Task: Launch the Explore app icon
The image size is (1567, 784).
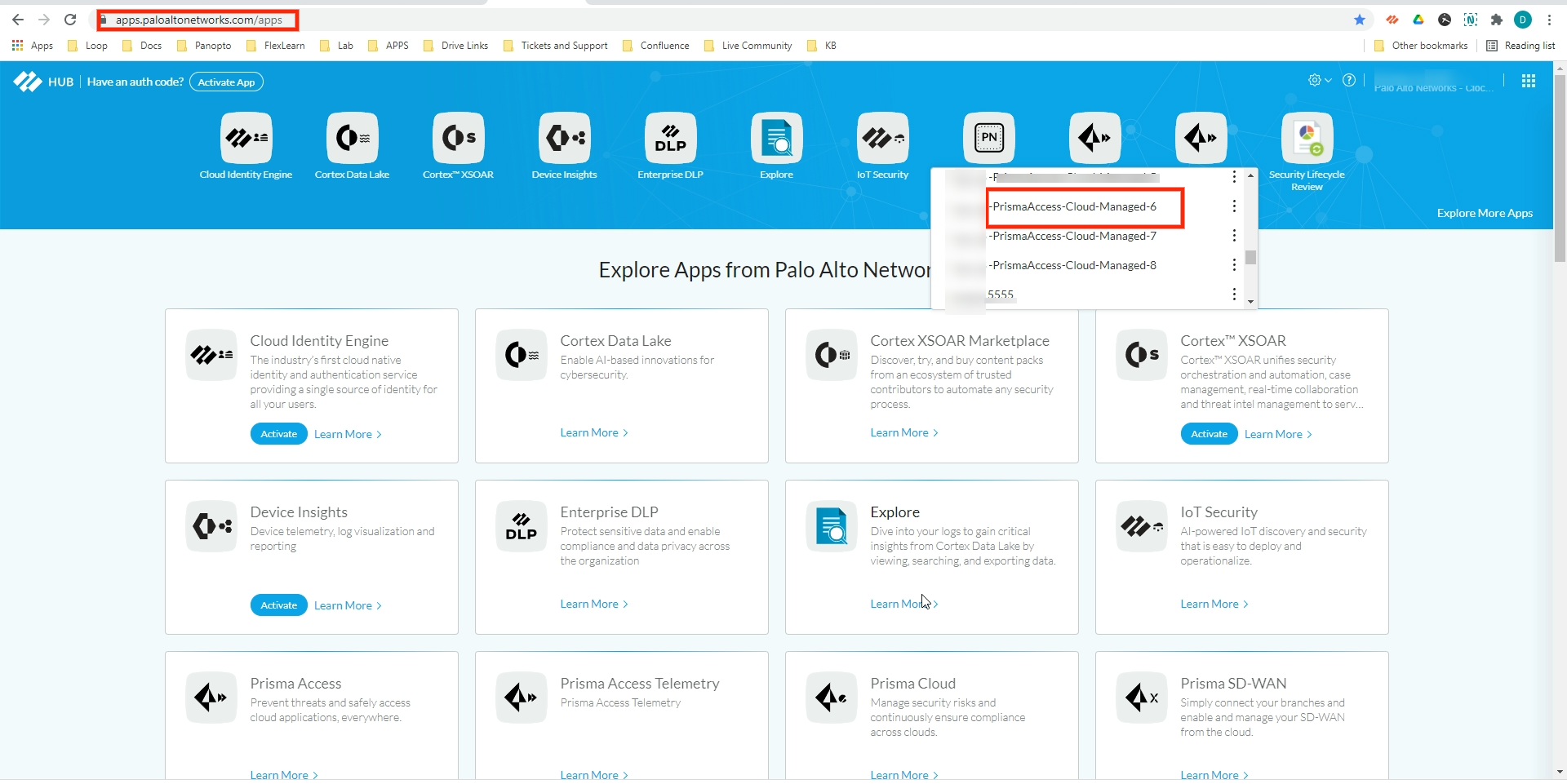Action: (776, 138)
